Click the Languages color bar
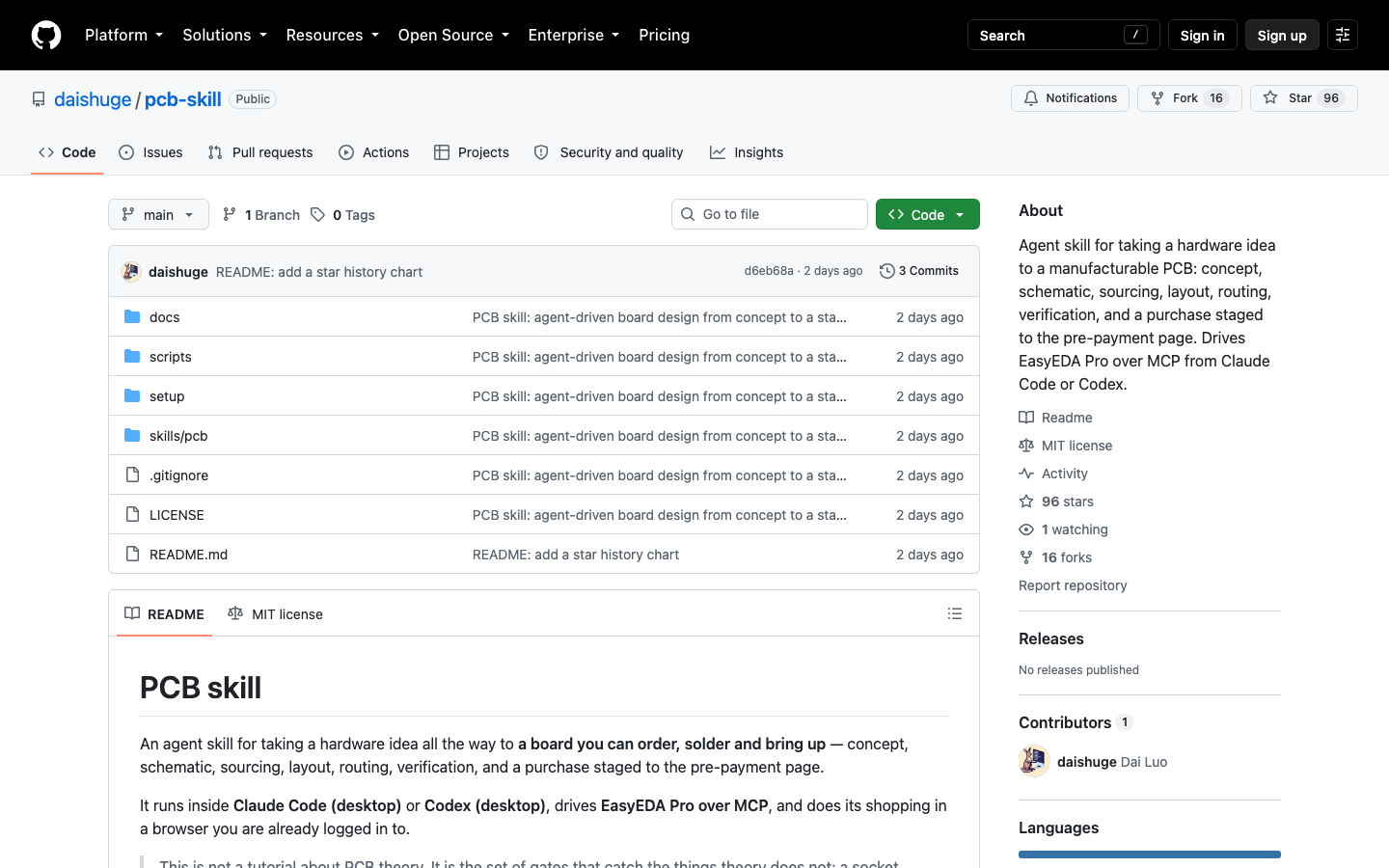This screenshot has width=1389, height=868. coord(1150,854)
